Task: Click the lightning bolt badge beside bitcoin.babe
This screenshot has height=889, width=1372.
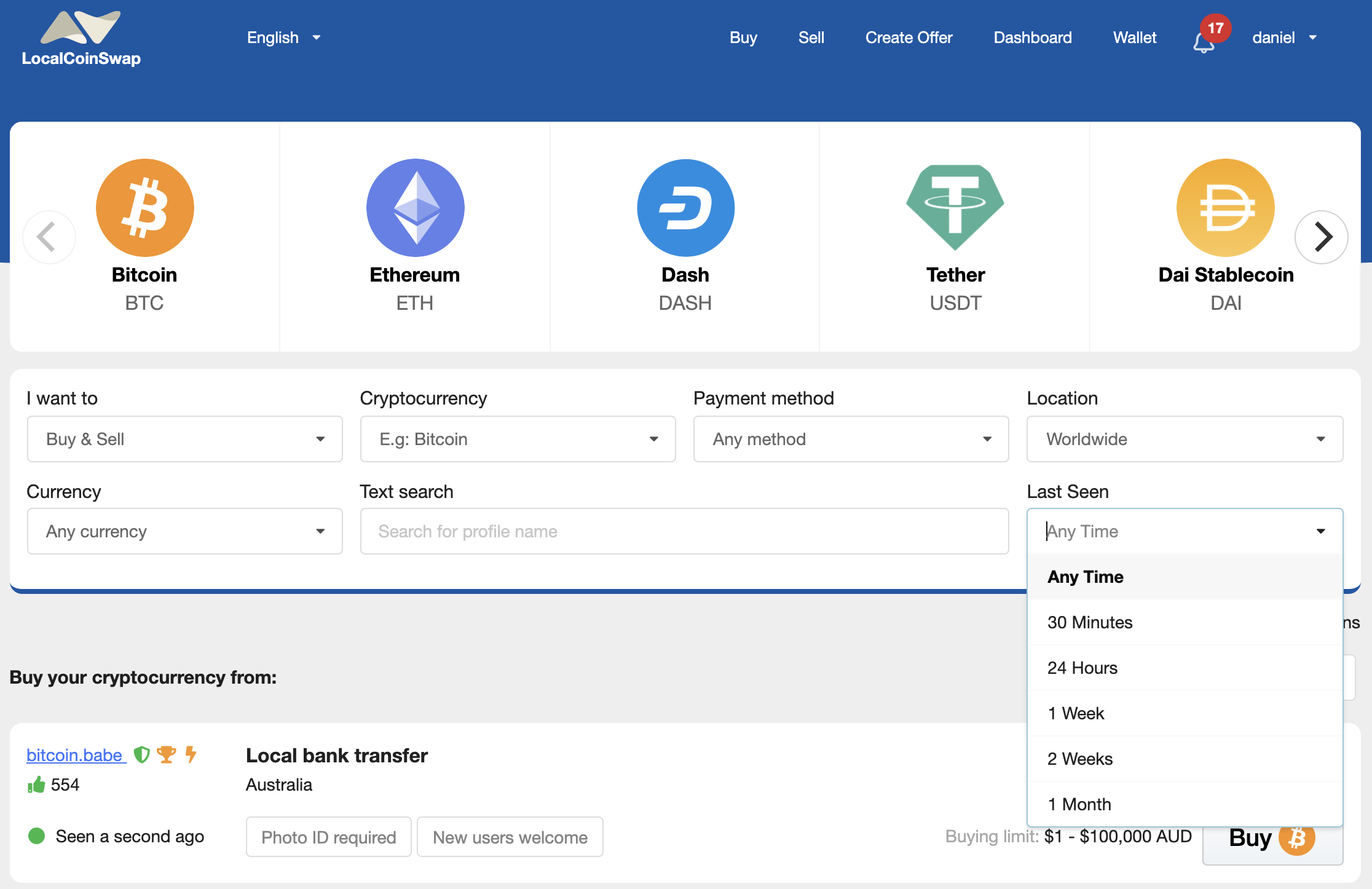Action: click(x=191, y=754)
